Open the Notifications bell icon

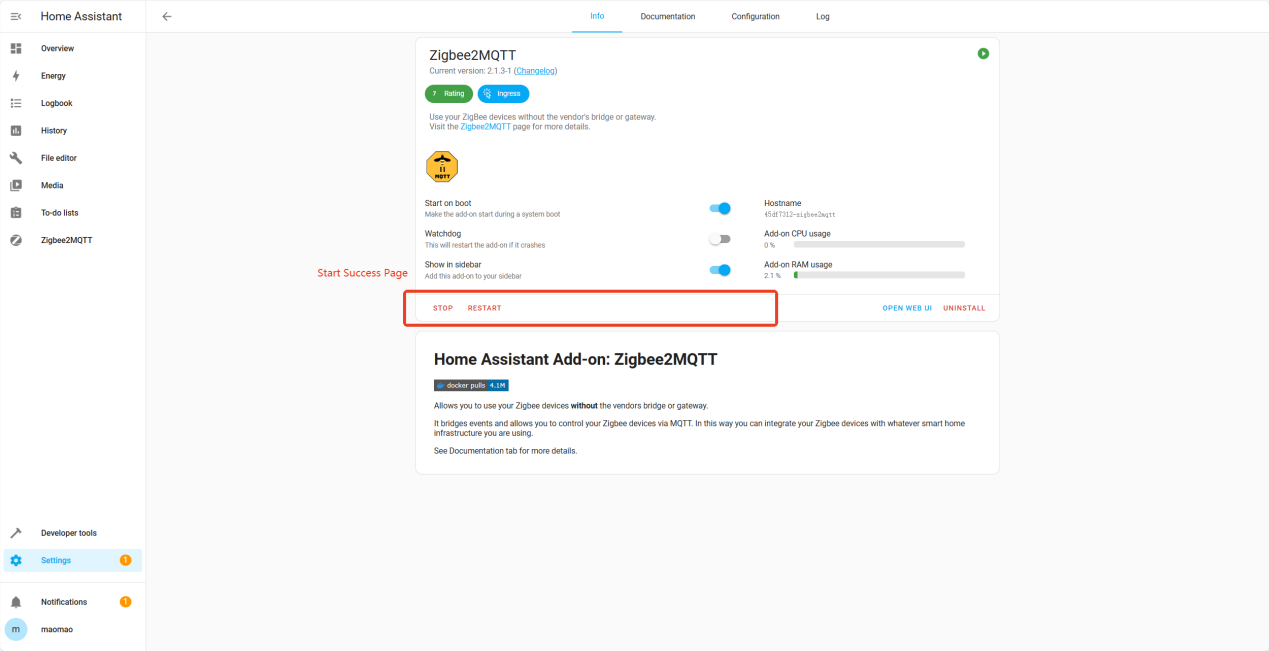(x=16, y=602)
